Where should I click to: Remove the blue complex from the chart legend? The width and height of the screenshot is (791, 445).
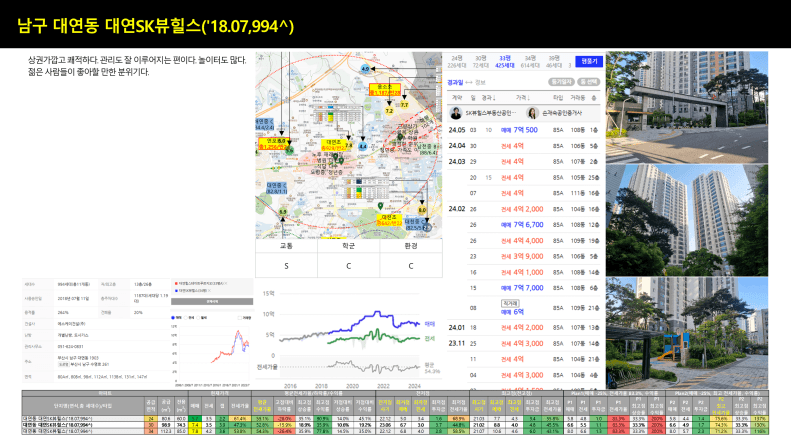click(209, 291)
